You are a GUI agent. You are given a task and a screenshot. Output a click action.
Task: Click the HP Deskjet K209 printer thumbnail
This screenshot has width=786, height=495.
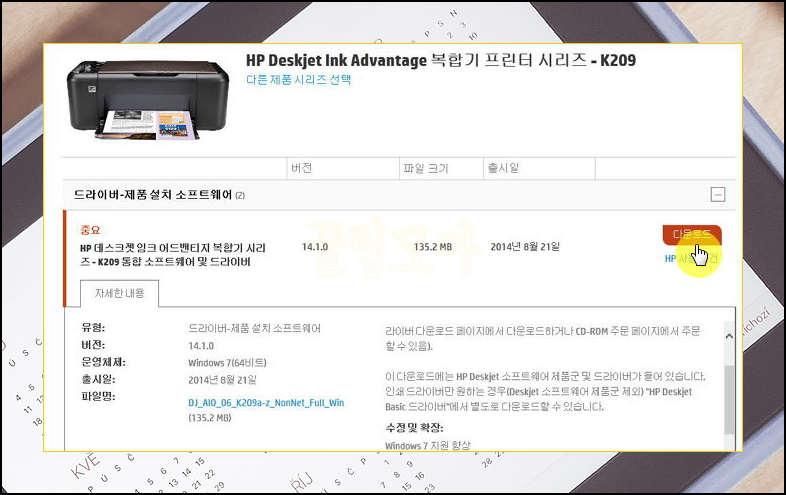point(148,100)
